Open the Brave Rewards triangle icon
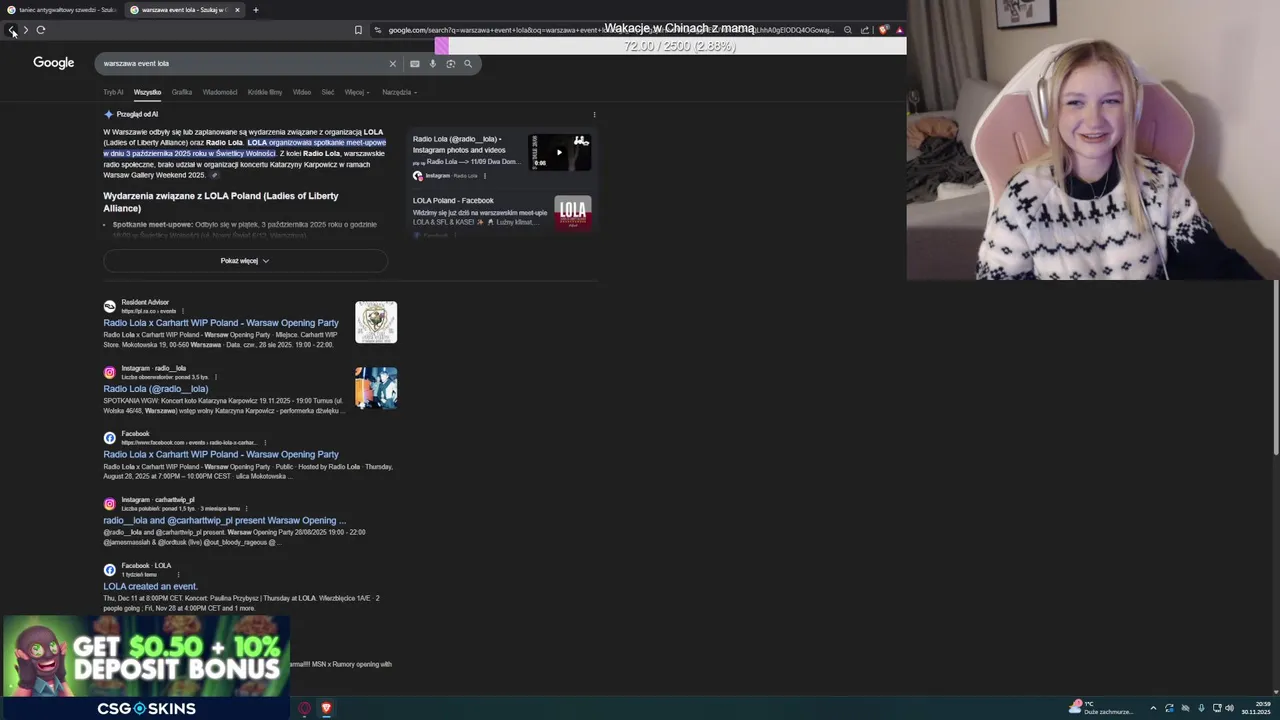Screen dimensions: 1280x720 (x=898, y=30)
